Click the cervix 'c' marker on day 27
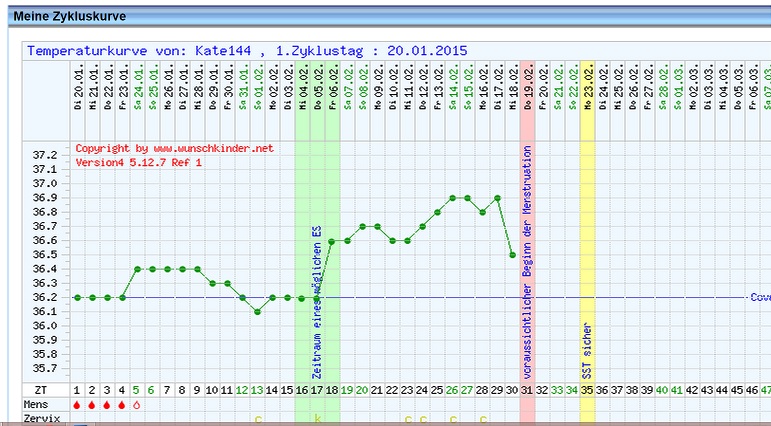 [x=467, y=419]
